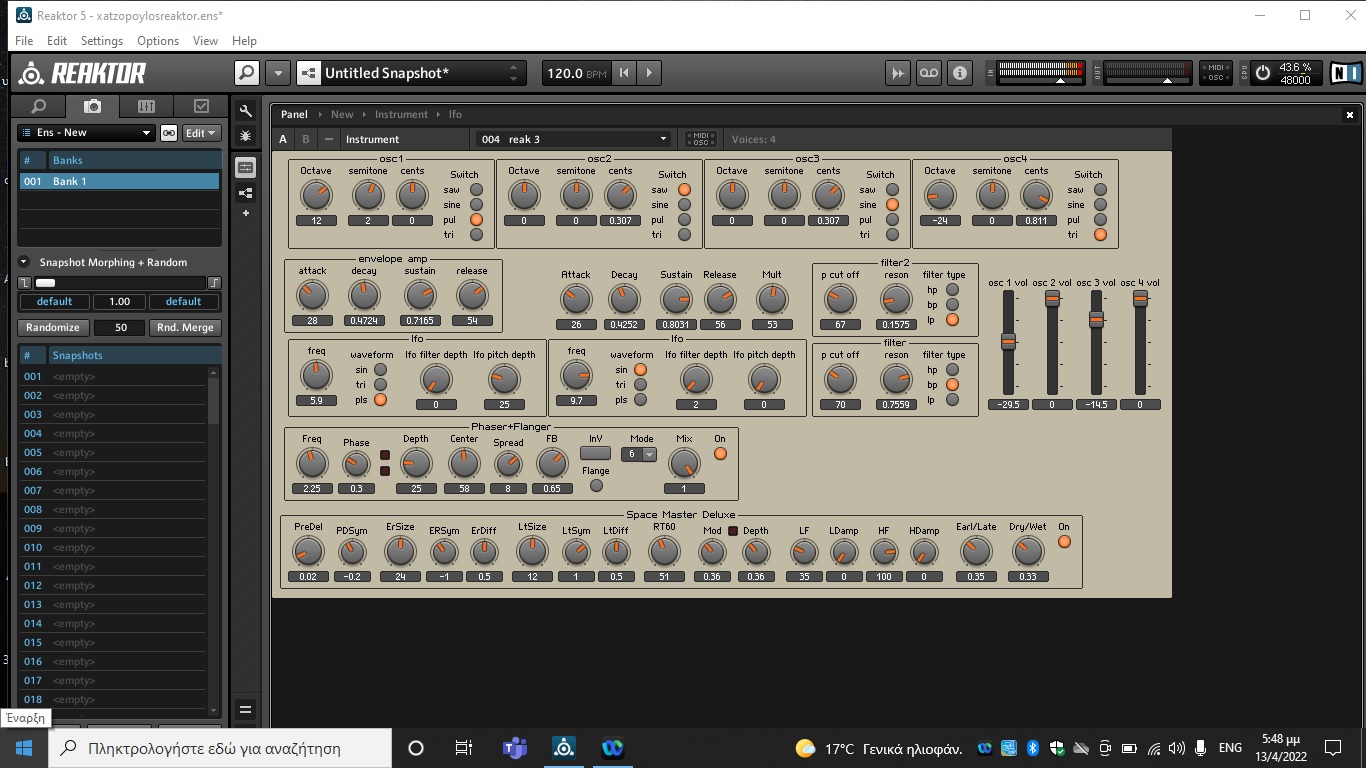
Task: Select the hp filter type in filter2
Action: 952,290
